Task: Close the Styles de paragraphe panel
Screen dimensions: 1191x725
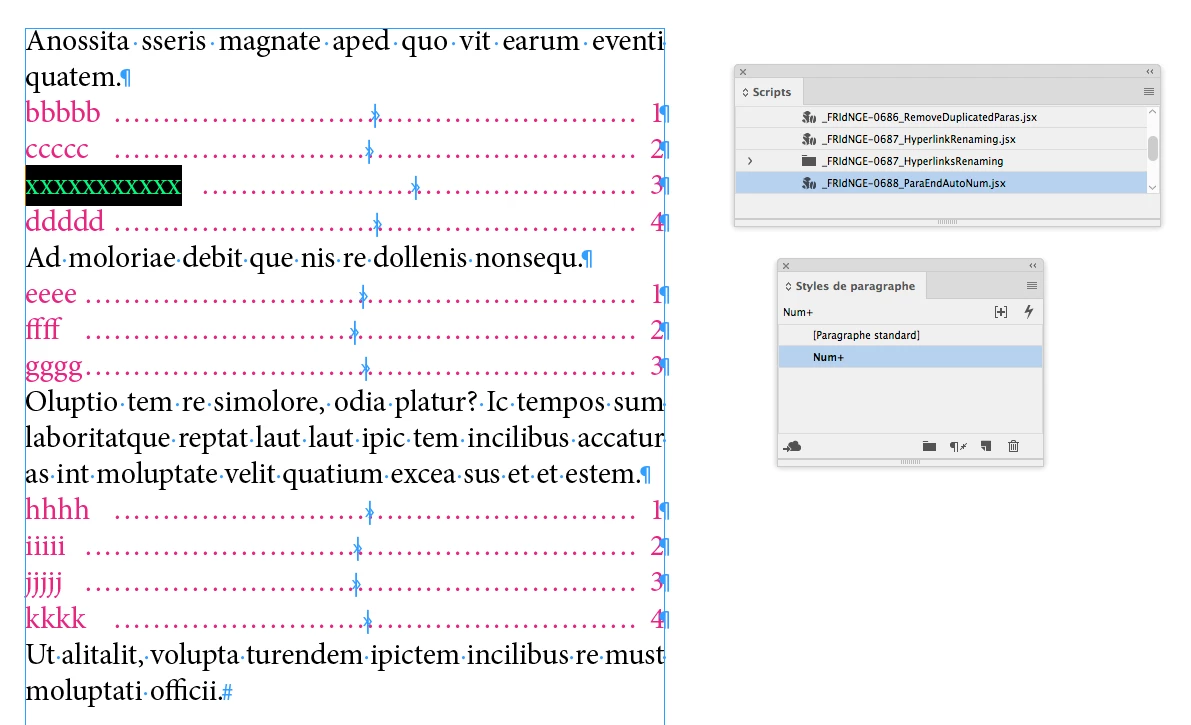Action: pyautogui.click(x=786, y=266)
